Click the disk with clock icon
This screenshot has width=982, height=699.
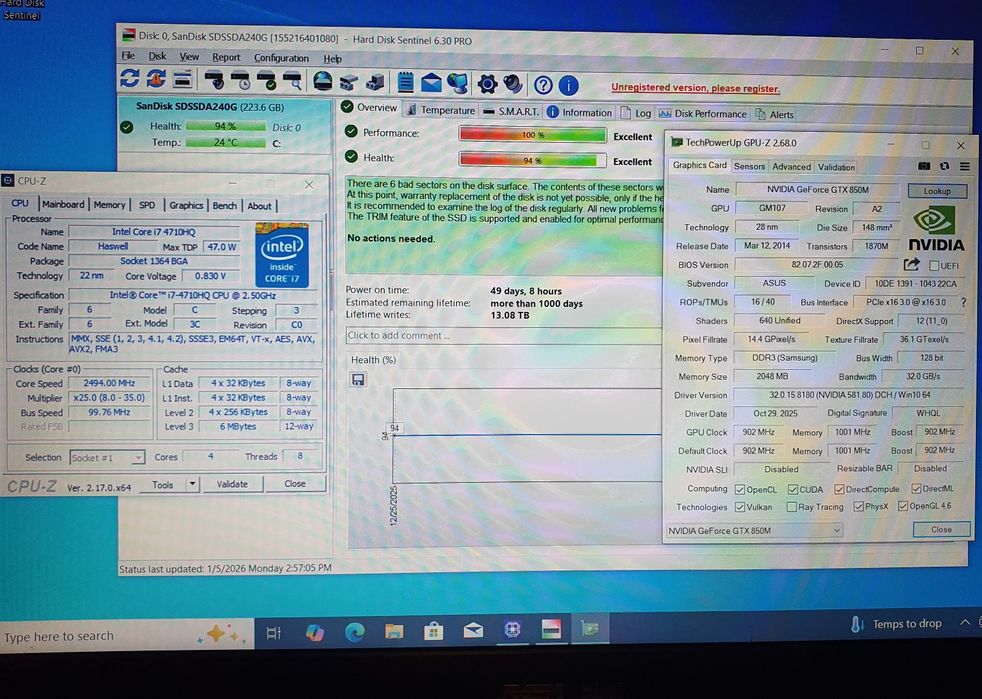(x=240, y=80)
